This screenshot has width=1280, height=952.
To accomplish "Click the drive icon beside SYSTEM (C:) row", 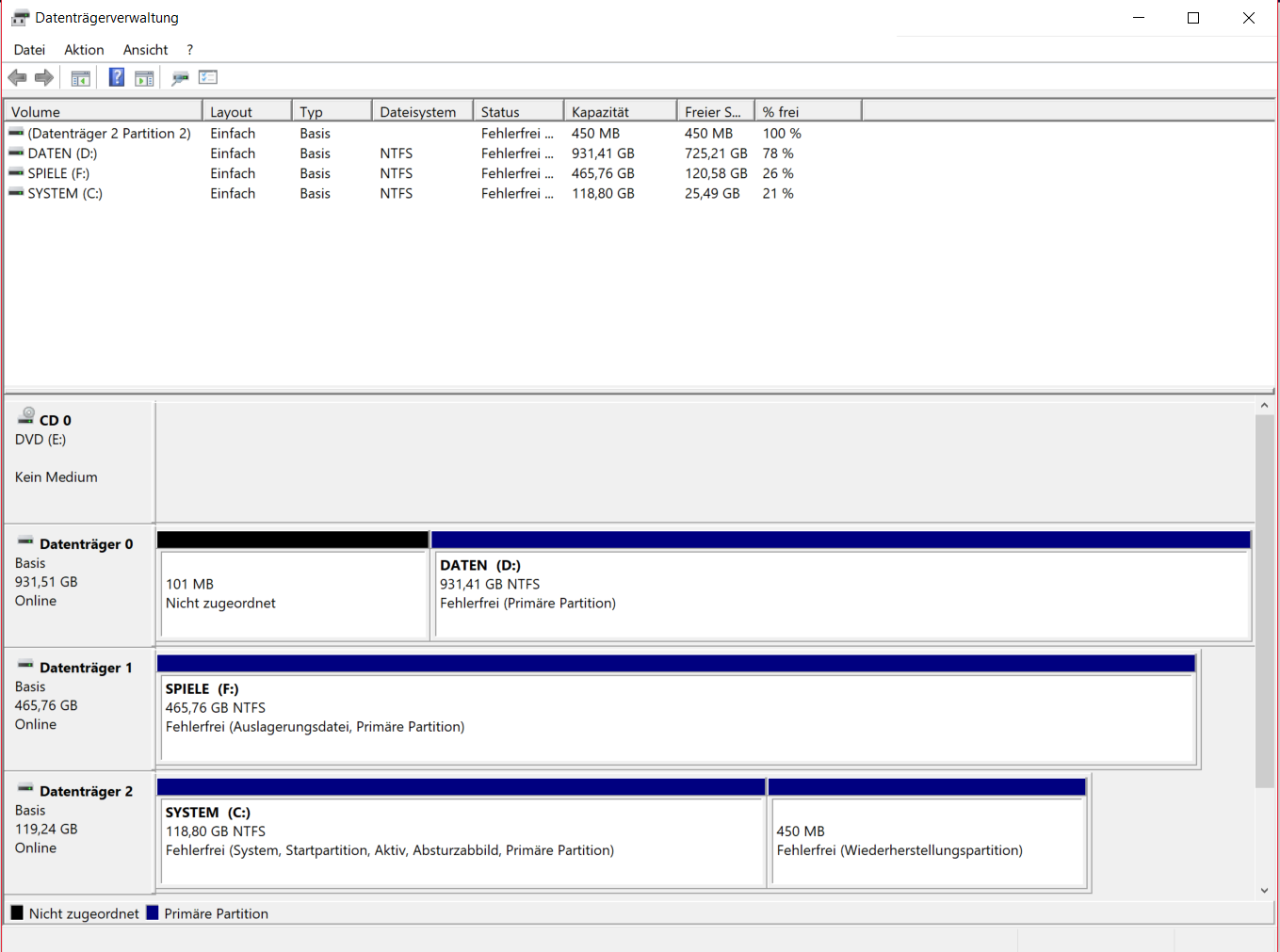I will pos(16,192).
